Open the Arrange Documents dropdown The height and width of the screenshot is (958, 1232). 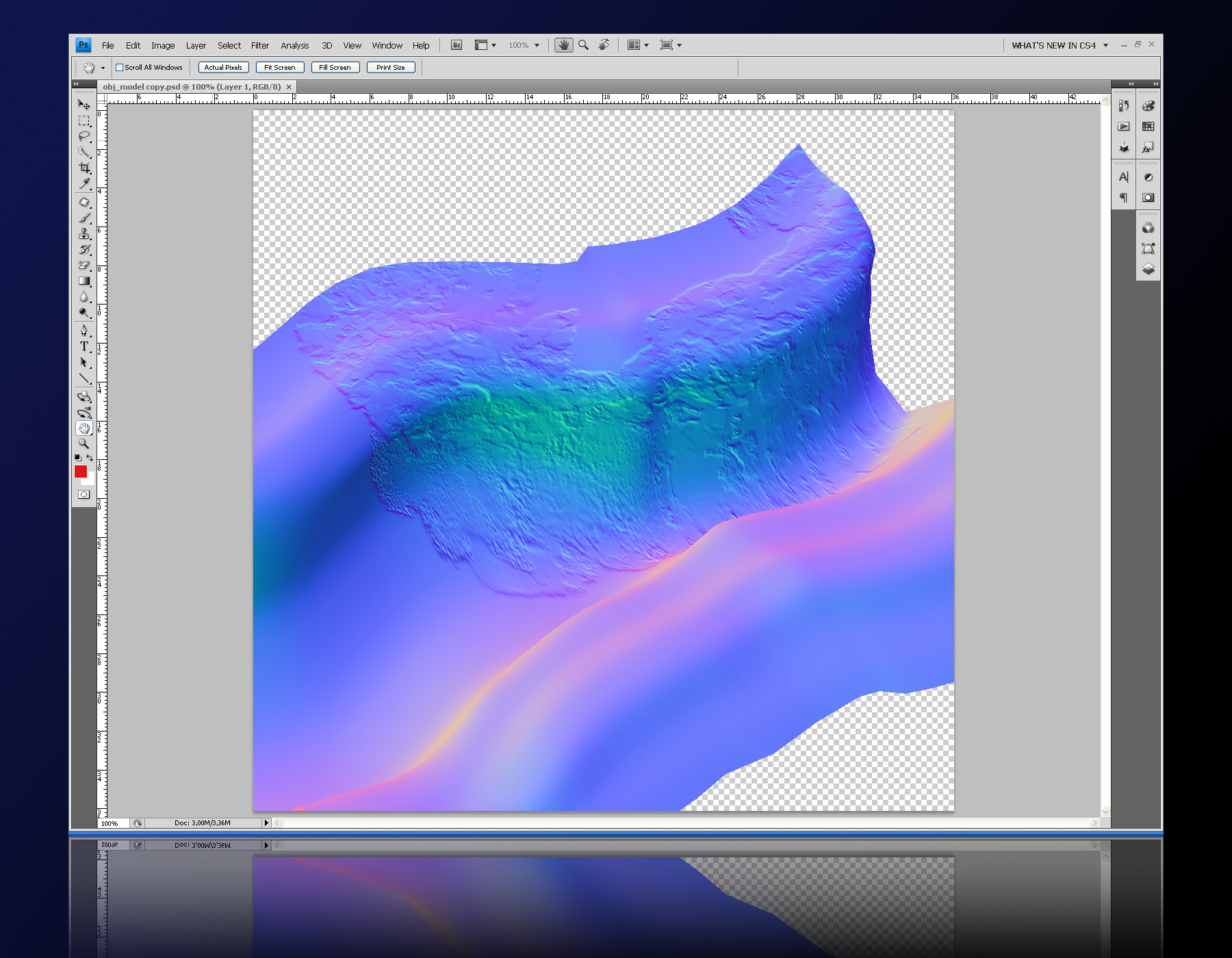coord(638,45)
